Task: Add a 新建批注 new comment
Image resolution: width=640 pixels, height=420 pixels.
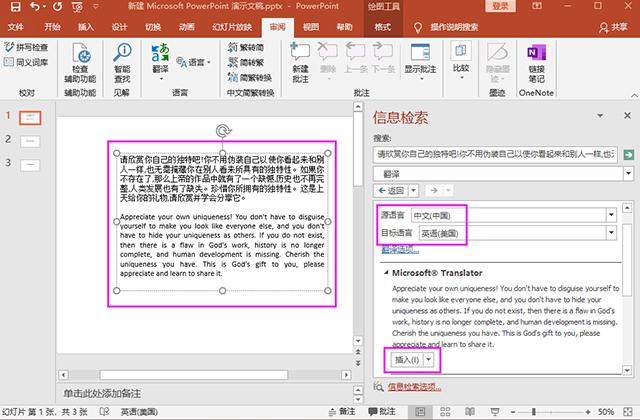Action: tap(300, 62)
